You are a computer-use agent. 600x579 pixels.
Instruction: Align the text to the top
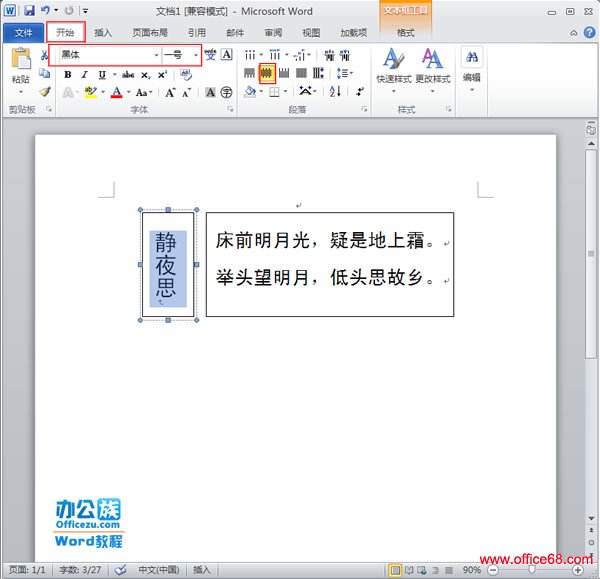249,73
